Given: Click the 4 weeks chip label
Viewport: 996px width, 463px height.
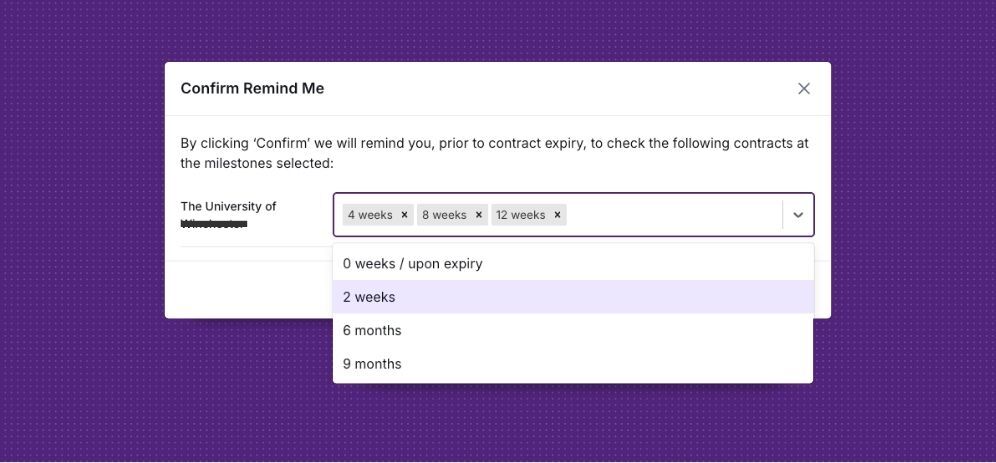Looking at the screenshot, I should click(370, 215).
